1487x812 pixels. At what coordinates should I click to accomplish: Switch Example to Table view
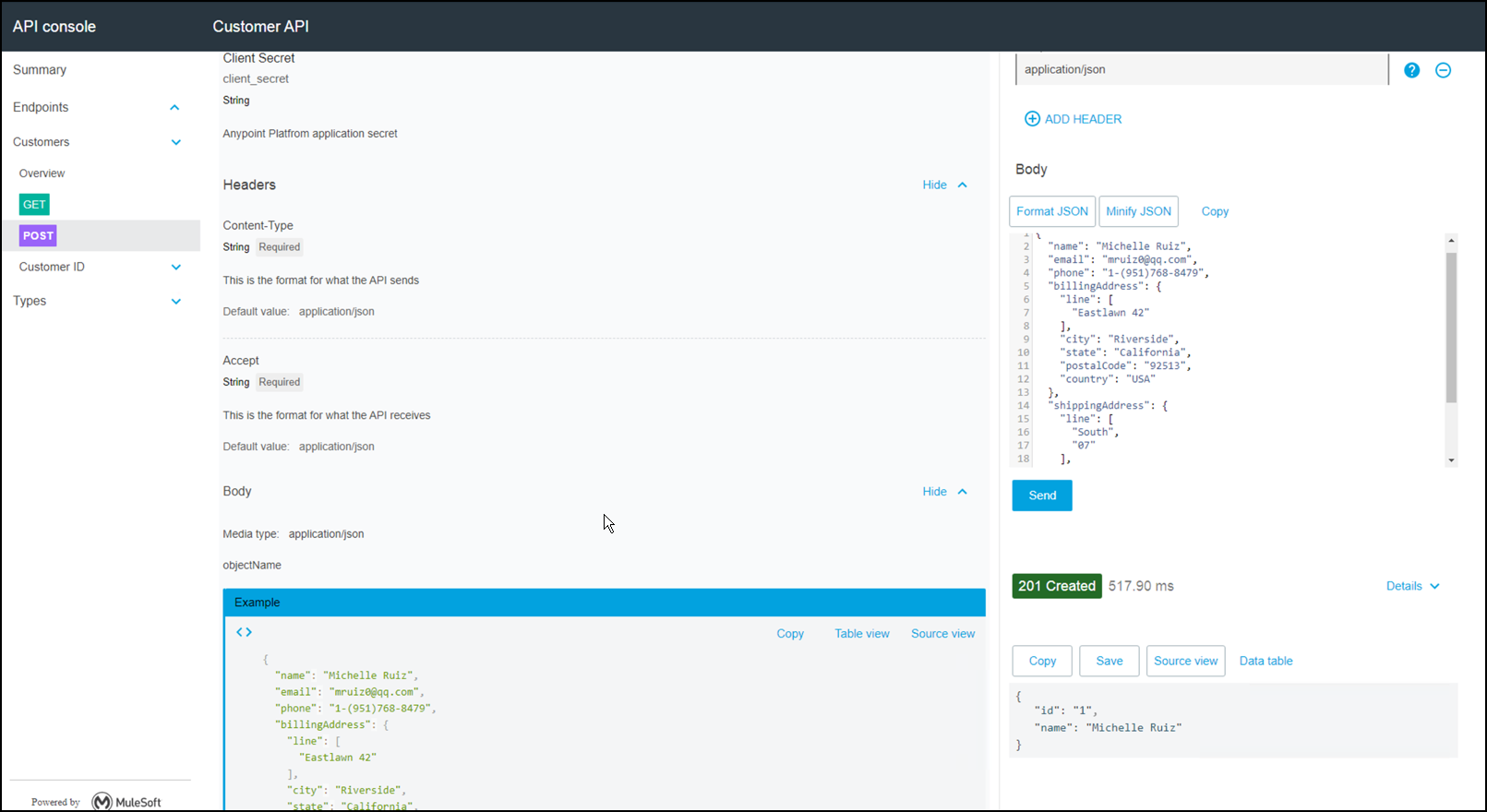click(x=862, y=634)
